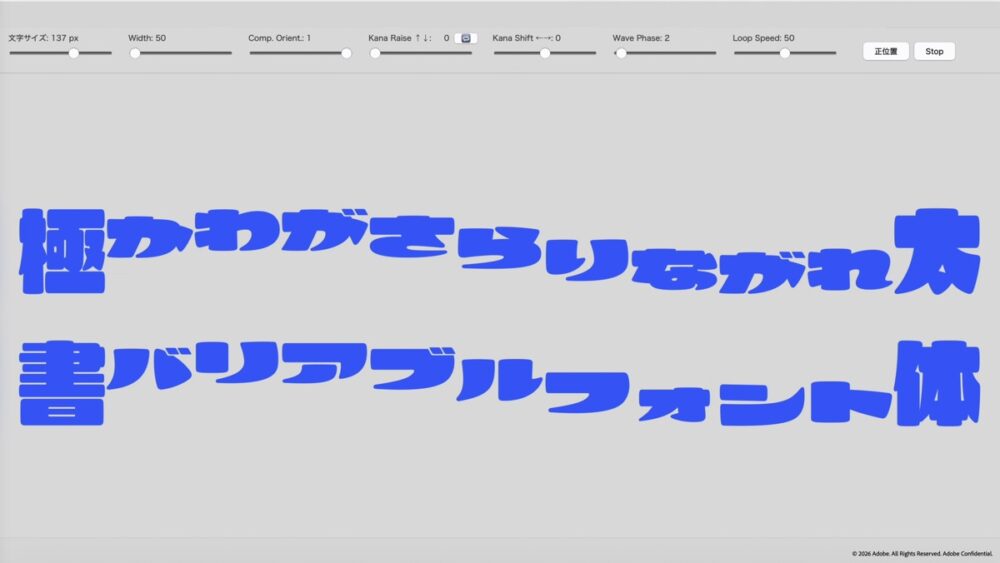Viewport: 1000px width, 563px height.
Task: Click the Comp. Orient. slider handle
Action: coord(346,53)
